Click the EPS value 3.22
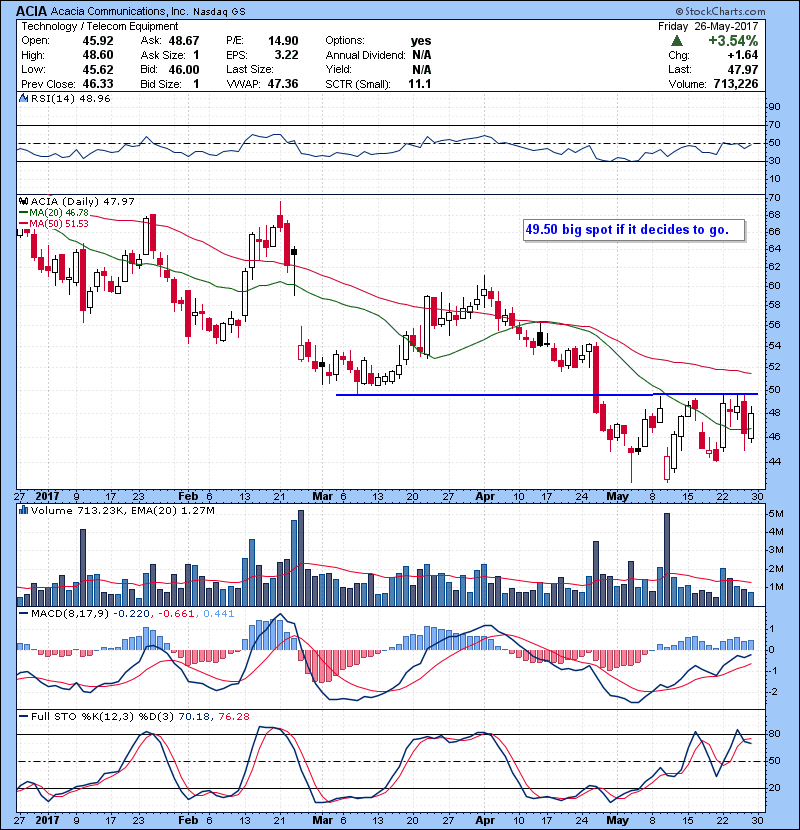 286,55
